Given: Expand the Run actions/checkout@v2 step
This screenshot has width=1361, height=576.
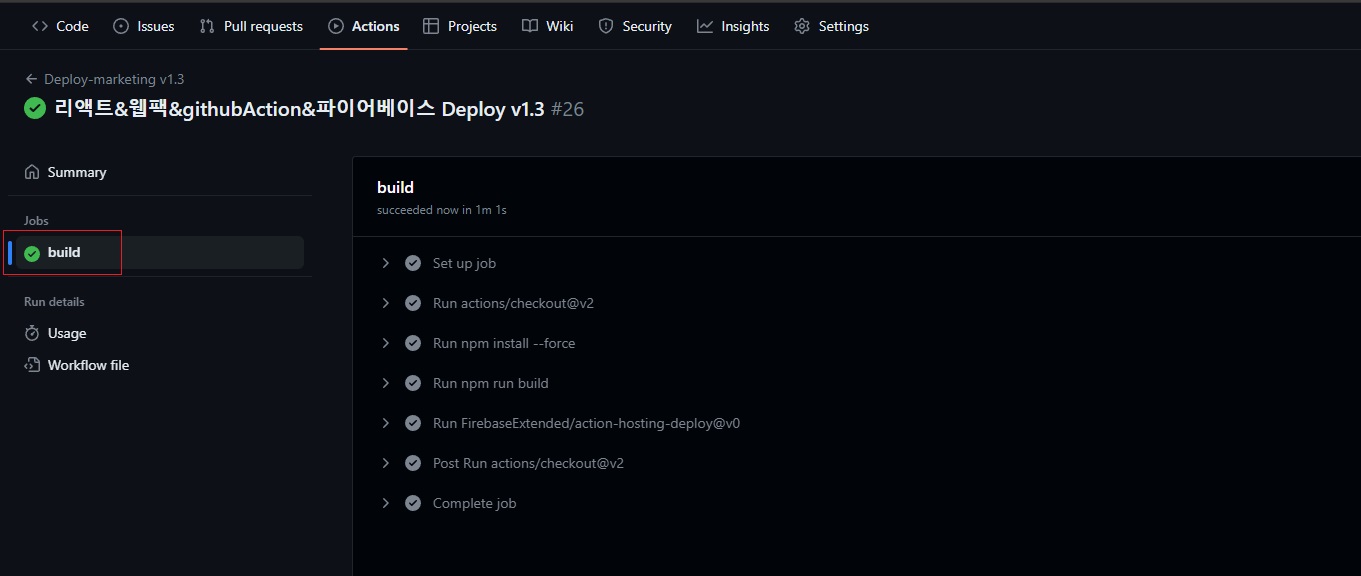Looking at the screenshot, I should (385, 303).
